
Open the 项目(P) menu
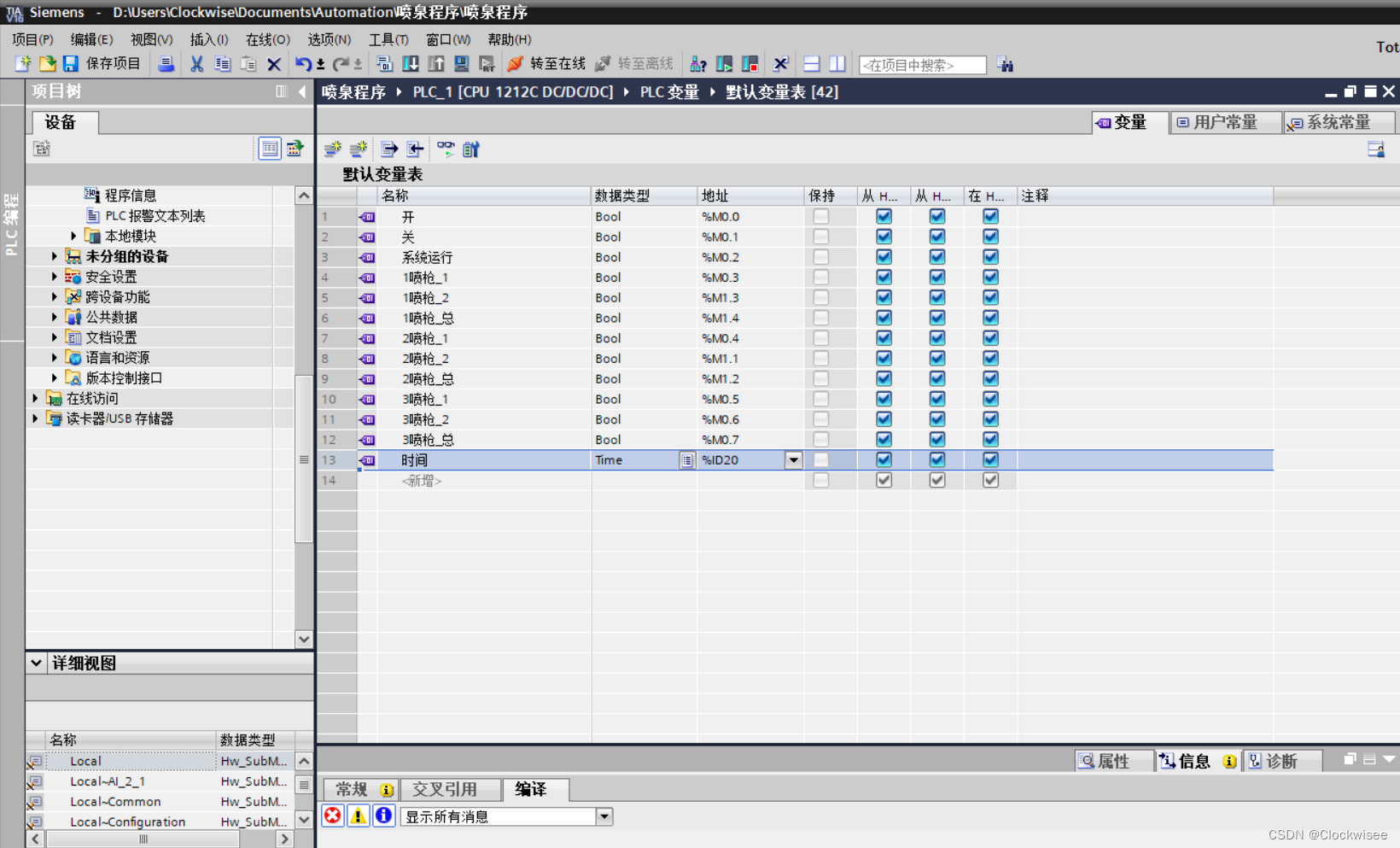pos(32,39)
